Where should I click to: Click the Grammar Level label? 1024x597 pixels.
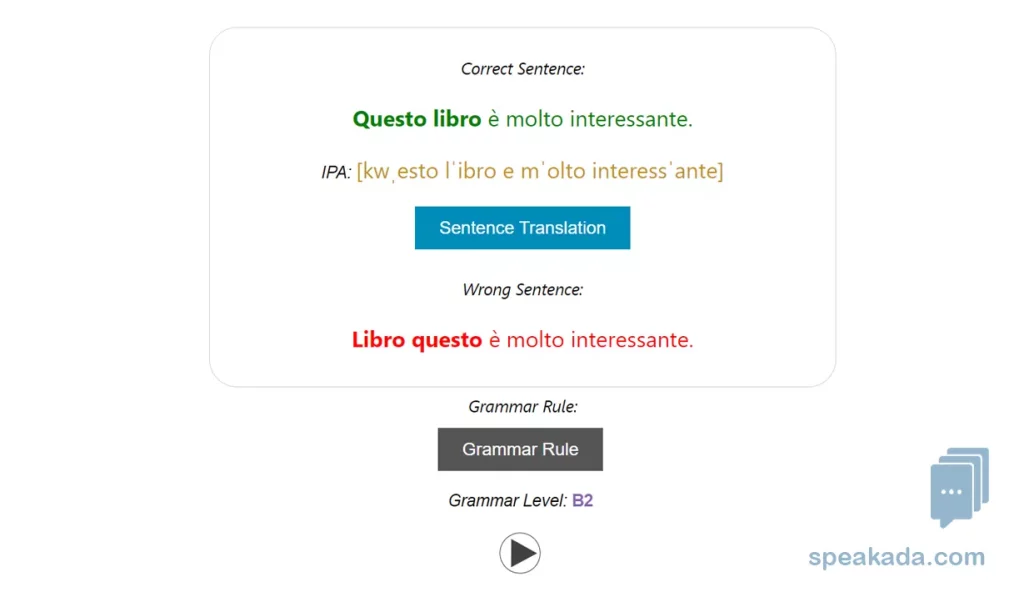click(x=510, y=501)
